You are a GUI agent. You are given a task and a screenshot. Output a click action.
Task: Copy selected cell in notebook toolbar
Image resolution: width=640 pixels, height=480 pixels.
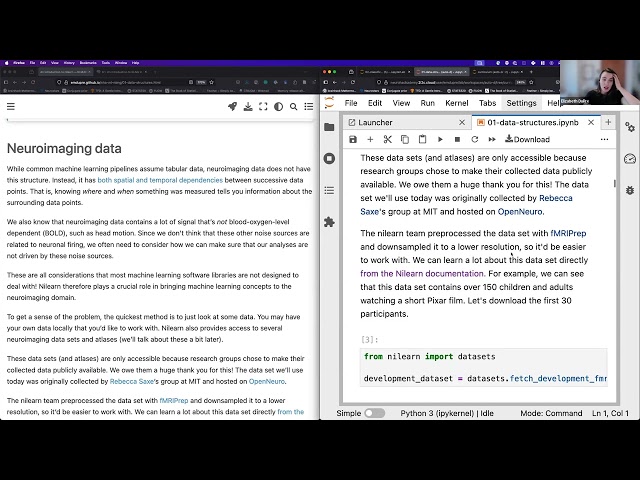pos(405,140)
